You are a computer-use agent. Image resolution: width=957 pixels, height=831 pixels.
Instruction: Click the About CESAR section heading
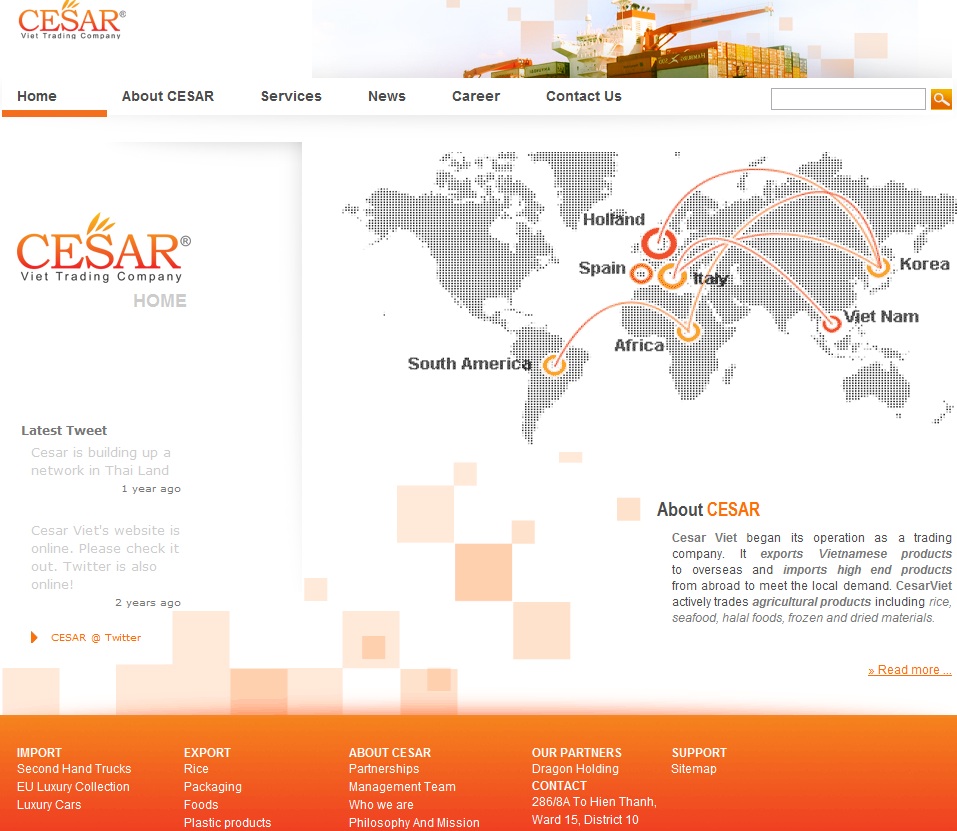pyautogui.click(x=708, y=509)
